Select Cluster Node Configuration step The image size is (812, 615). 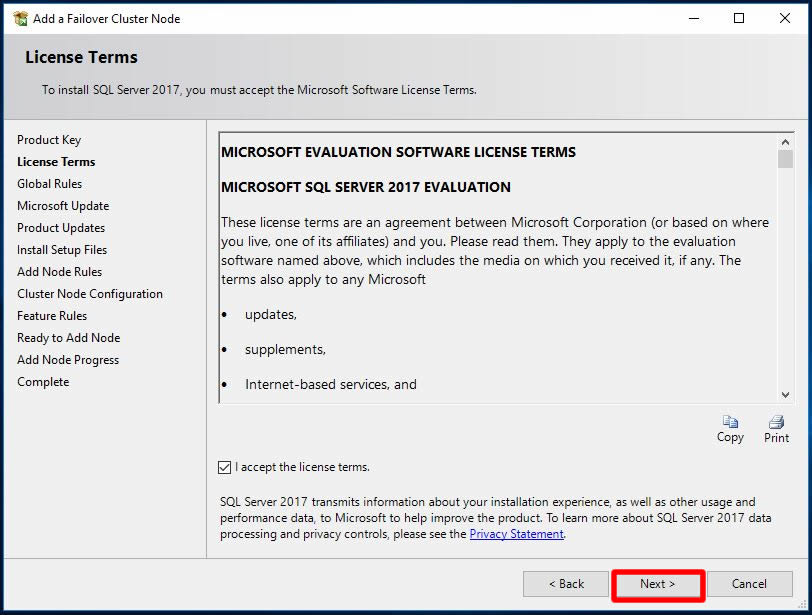(90, 294)
